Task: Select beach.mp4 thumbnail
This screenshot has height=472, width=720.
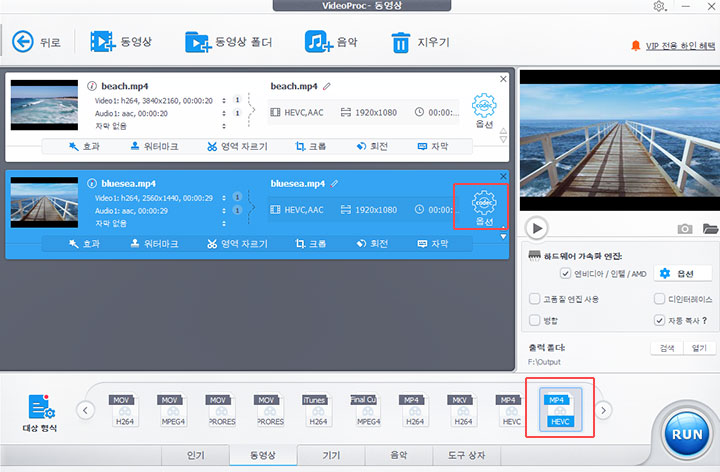Action: (44, 105)
